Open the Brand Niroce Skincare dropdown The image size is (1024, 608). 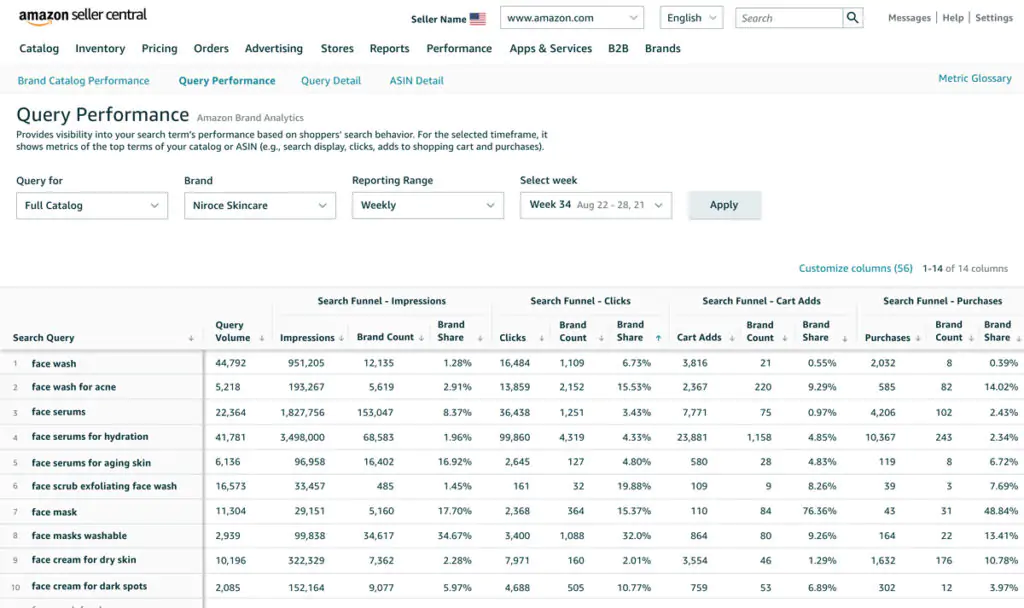pyautogui.click(x=260, y=206)
